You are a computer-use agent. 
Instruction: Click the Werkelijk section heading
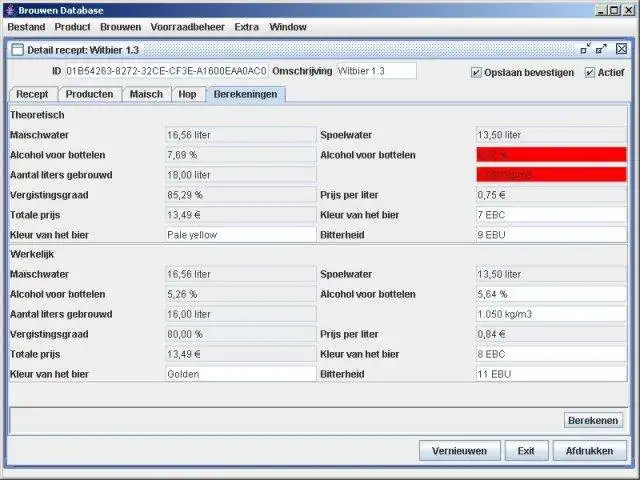[x=32, y=254]
